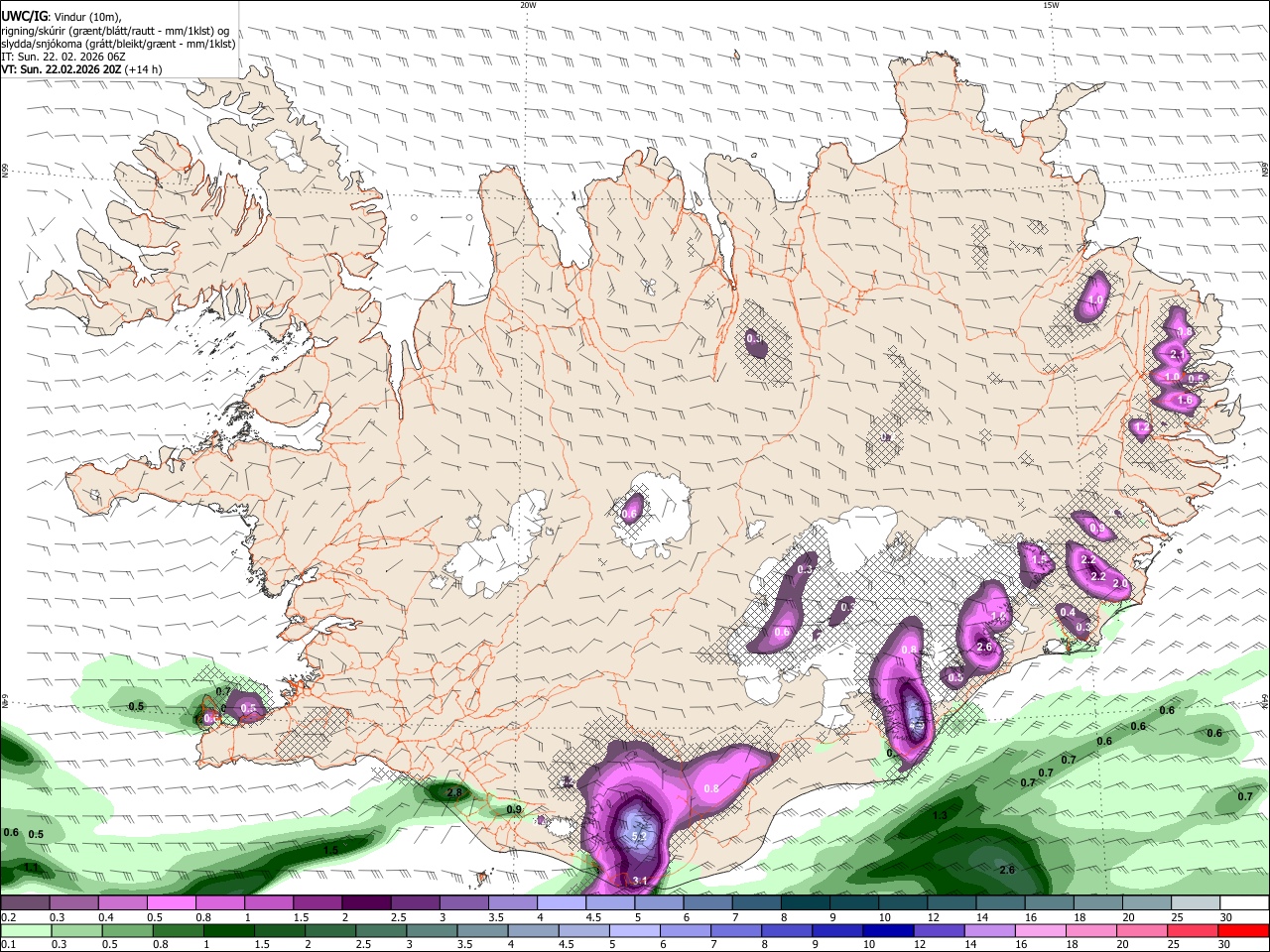The width and height of the screenshot is (1270, 952).
Task: Select dark purple top legend swatch at 2
Action: coord(365,903)
